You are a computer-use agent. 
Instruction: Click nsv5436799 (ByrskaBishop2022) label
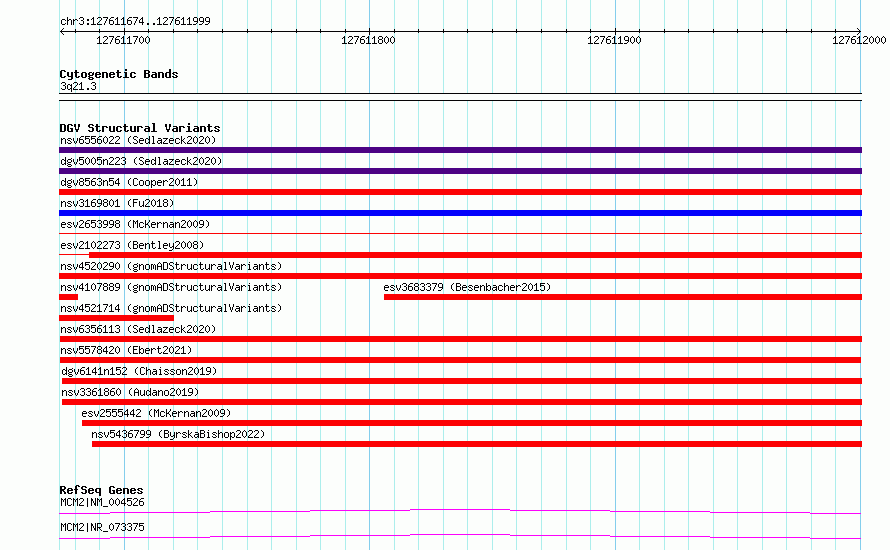178,434
